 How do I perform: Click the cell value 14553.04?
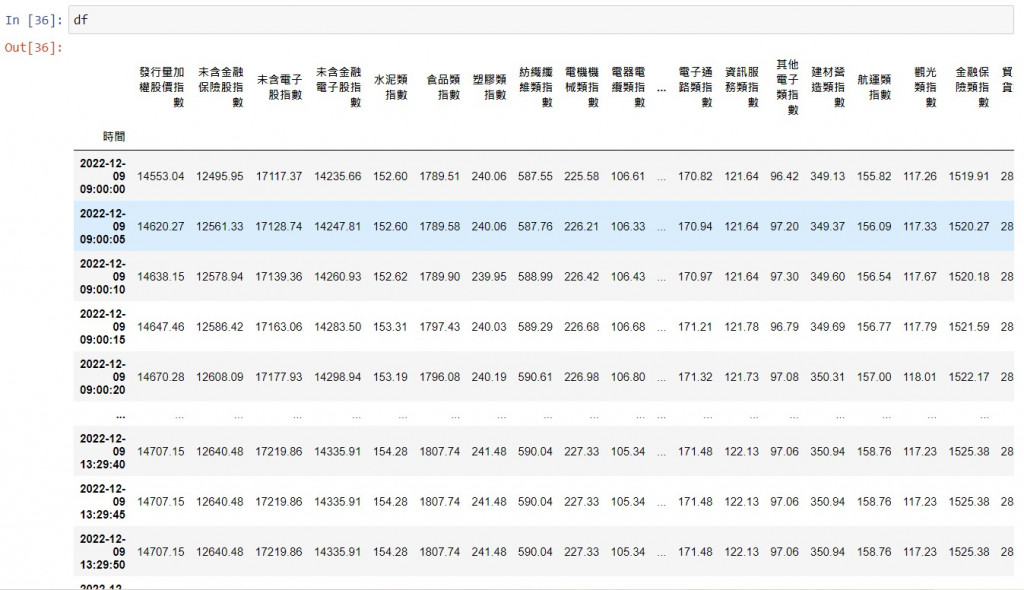click(x=161, y=176)
